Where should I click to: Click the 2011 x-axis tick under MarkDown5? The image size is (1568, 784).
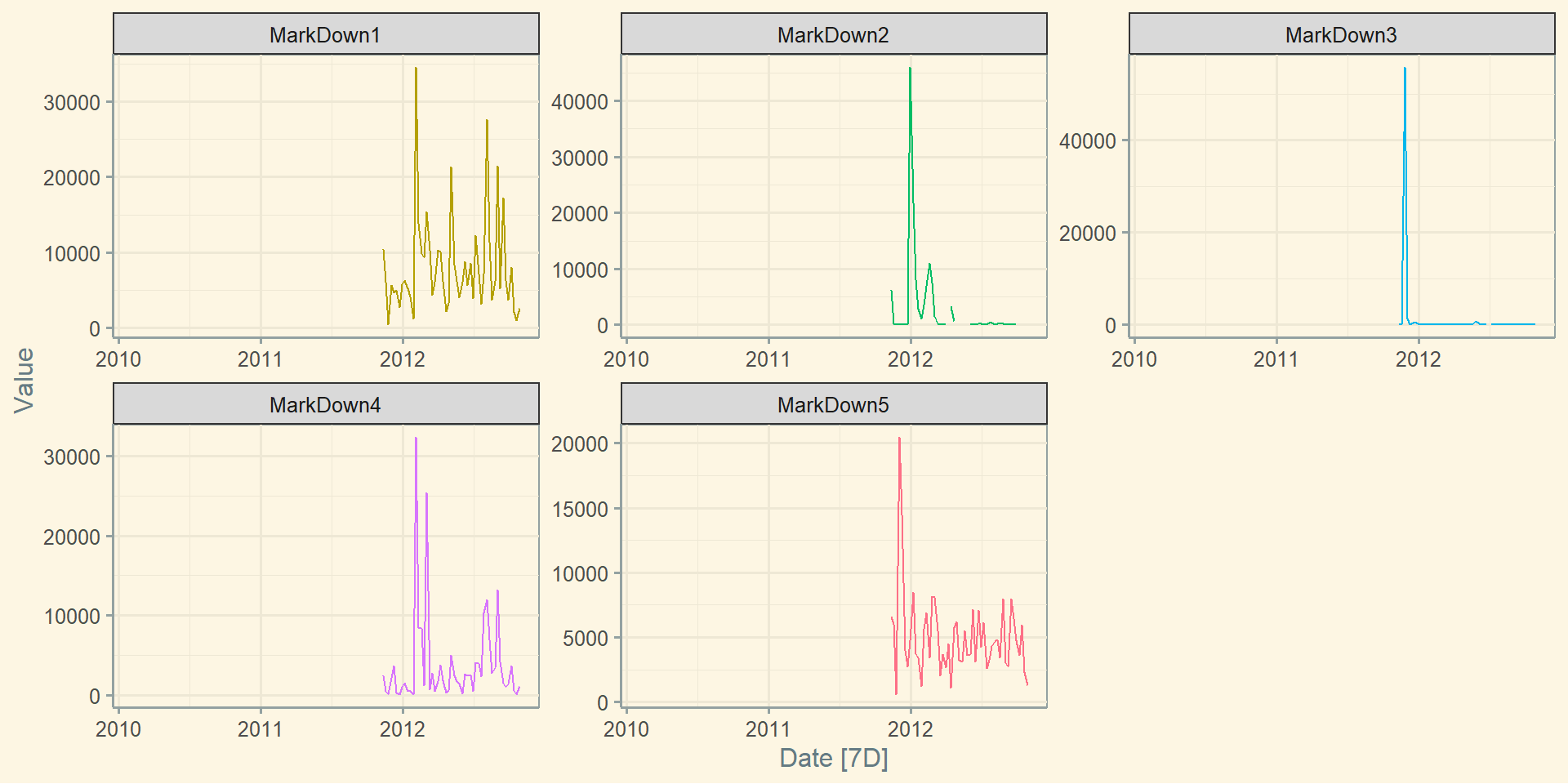768,728
